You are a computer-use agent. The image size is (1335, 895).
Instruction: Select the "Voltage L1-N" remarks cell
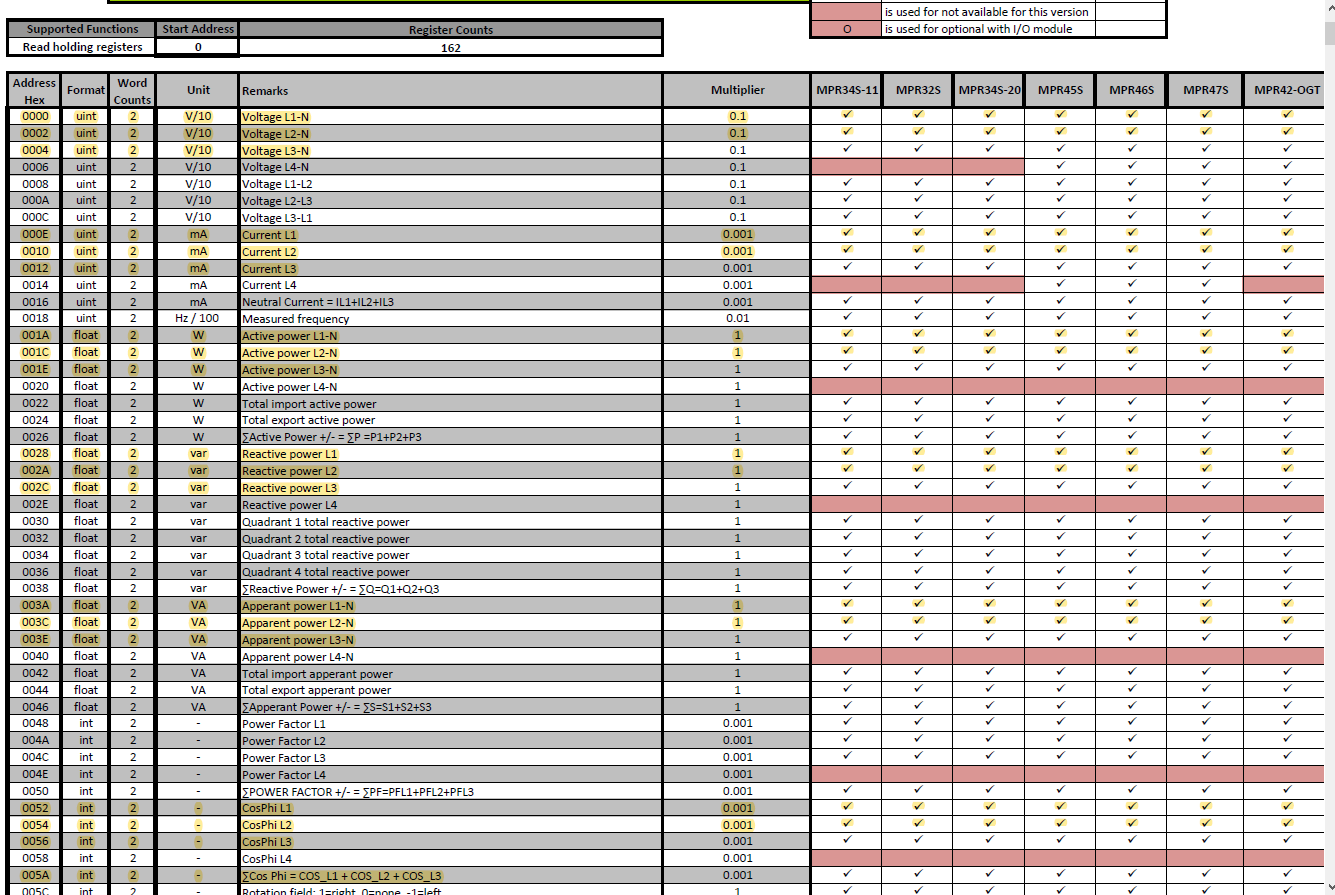point(451,117)
